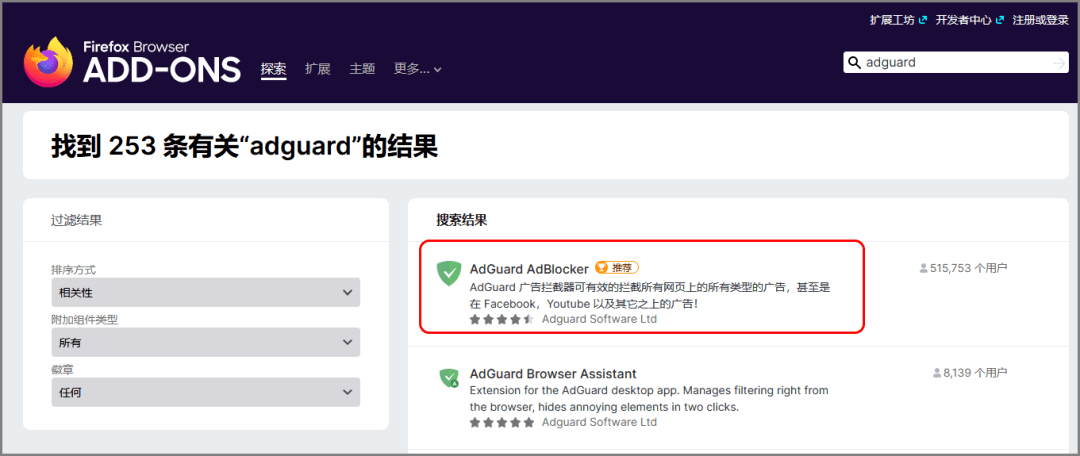Click the 排序方式 label
This screenshot has height=456, width=1080.
coord(74,269)
